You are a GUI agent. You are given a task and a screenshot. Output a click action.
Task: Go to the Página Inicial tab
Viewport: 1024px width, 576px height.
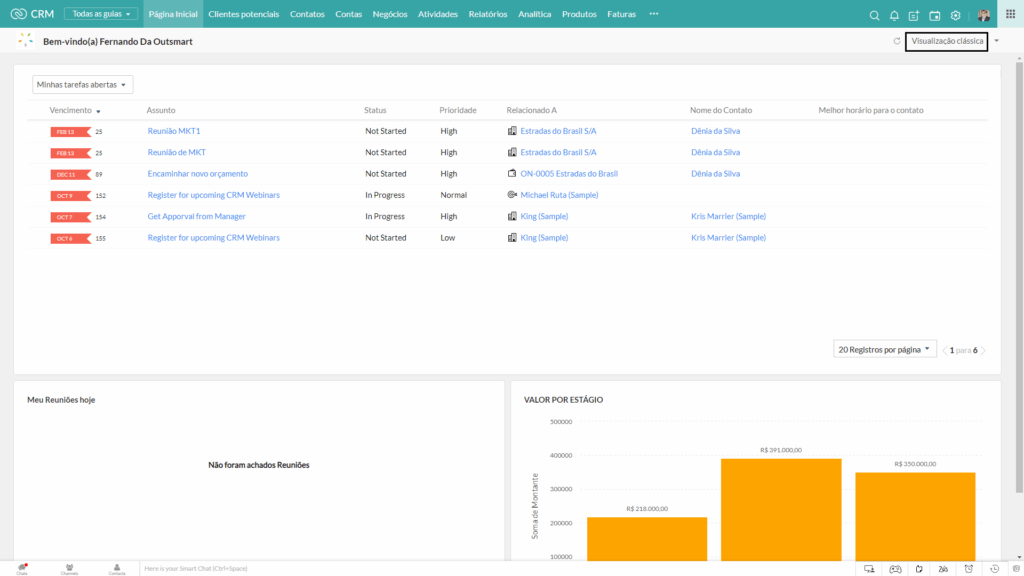(x=173, y=14)
